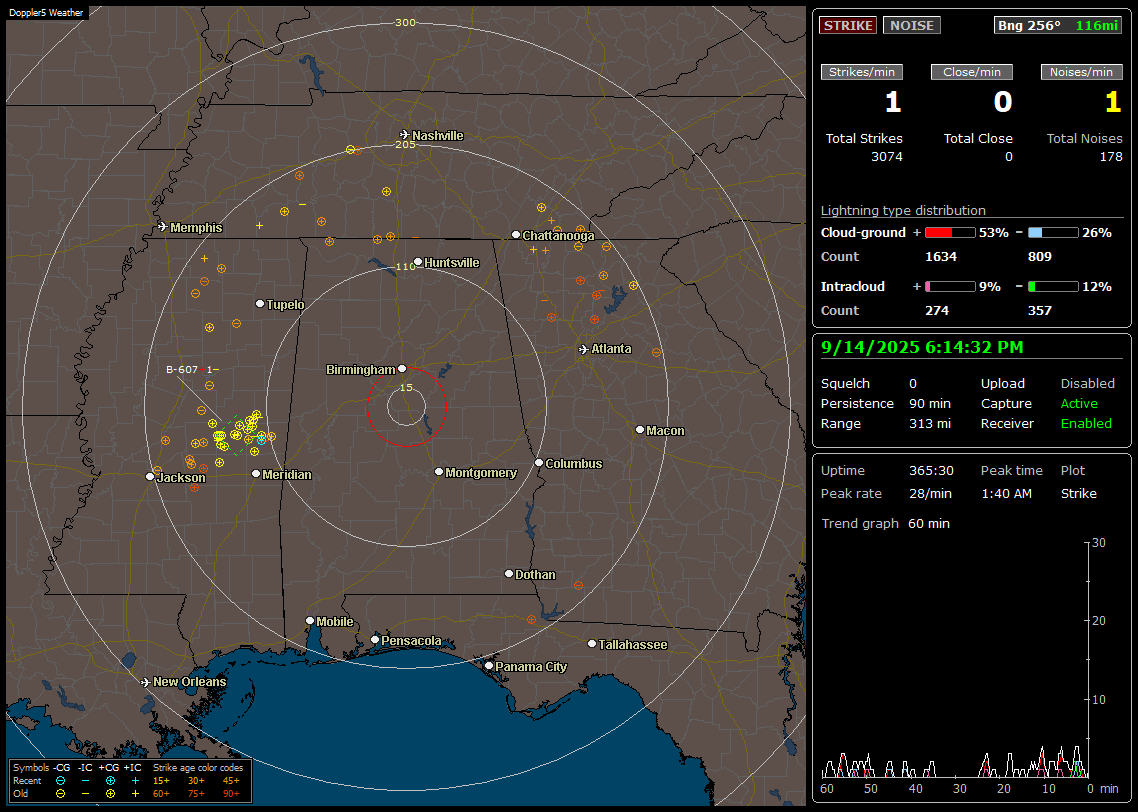This screenshot has width=1138, height=812.
Task: Click the Old +CG yellow legend symbol
Action: click(x=110, y=794)
